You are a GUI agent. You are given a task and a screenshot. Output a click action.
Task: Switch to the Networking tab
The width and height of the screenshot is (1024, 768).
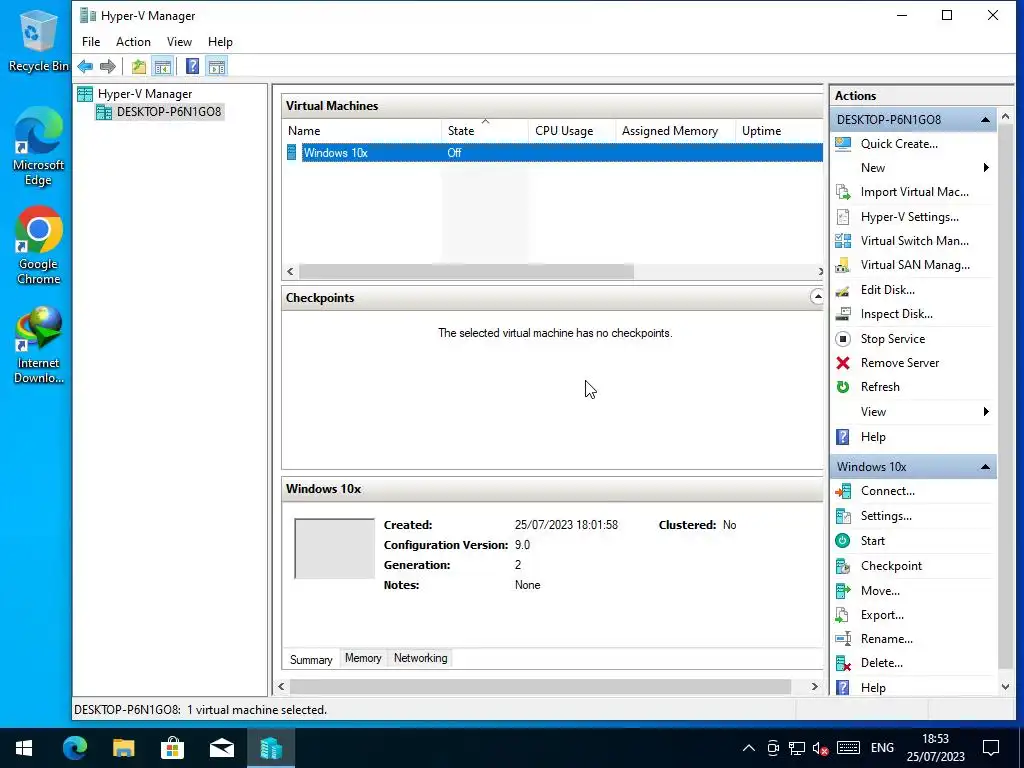pyautogui.click(x=421, y=658)
